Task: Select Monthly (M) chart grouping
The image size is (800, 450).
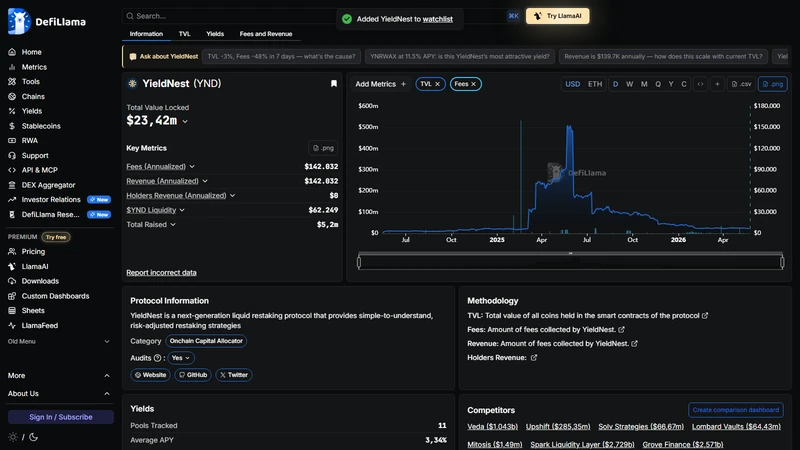Action: click(x=644, y=84)
